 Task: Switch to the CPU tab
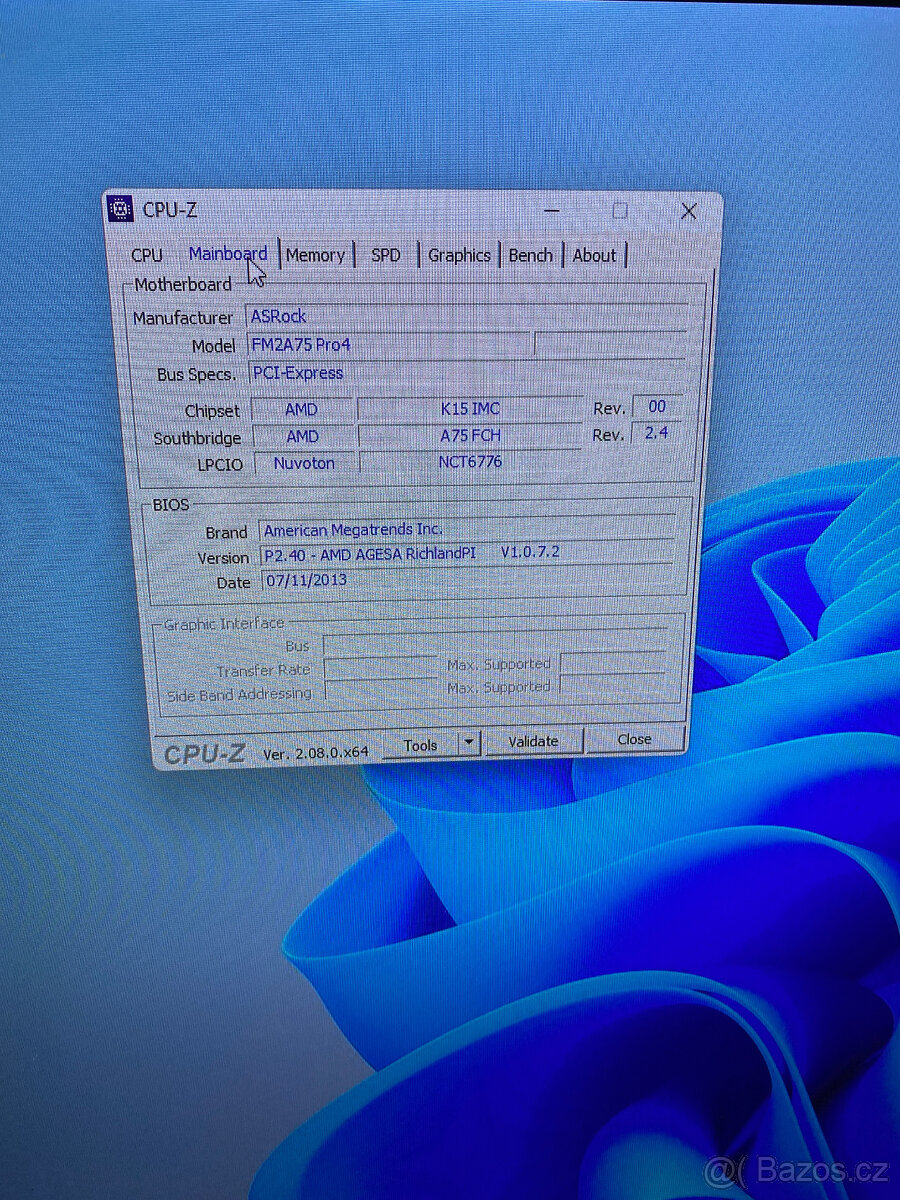(x=148, y=255)
